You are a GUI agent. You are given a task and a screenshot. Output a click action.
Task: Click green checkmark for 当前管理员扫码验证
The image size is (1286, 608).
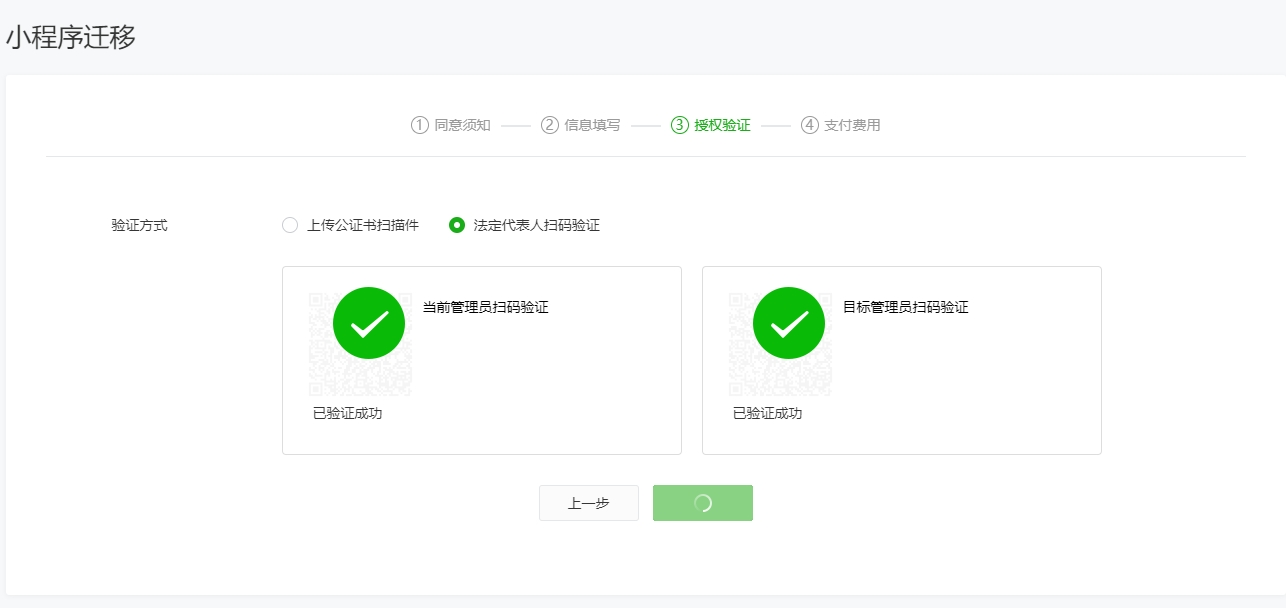(x=369, y=323)
